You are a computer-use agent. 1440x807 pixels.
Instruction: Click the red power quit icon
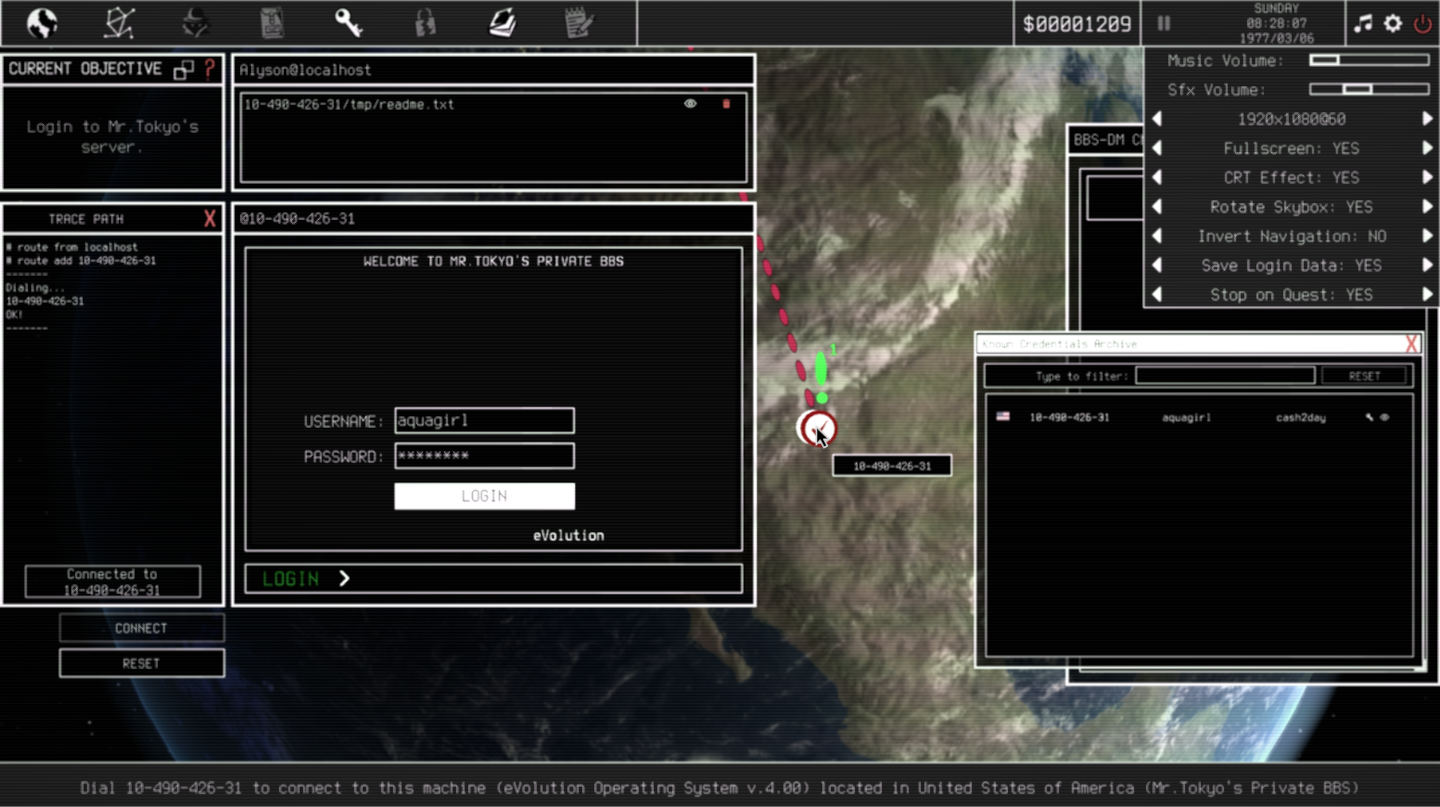click(1422, 23)
